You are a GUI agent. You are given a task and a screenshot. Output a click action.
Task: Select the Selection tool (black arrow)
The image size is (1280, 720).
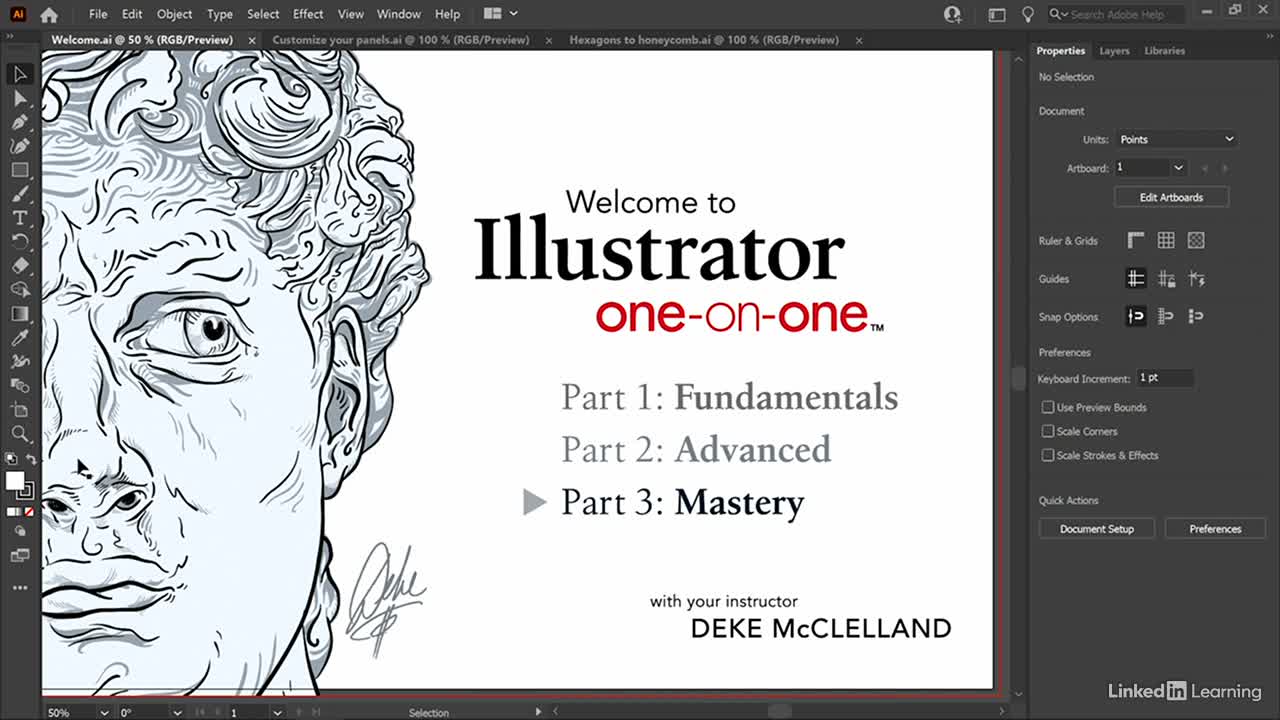click(x=19, y=74)
